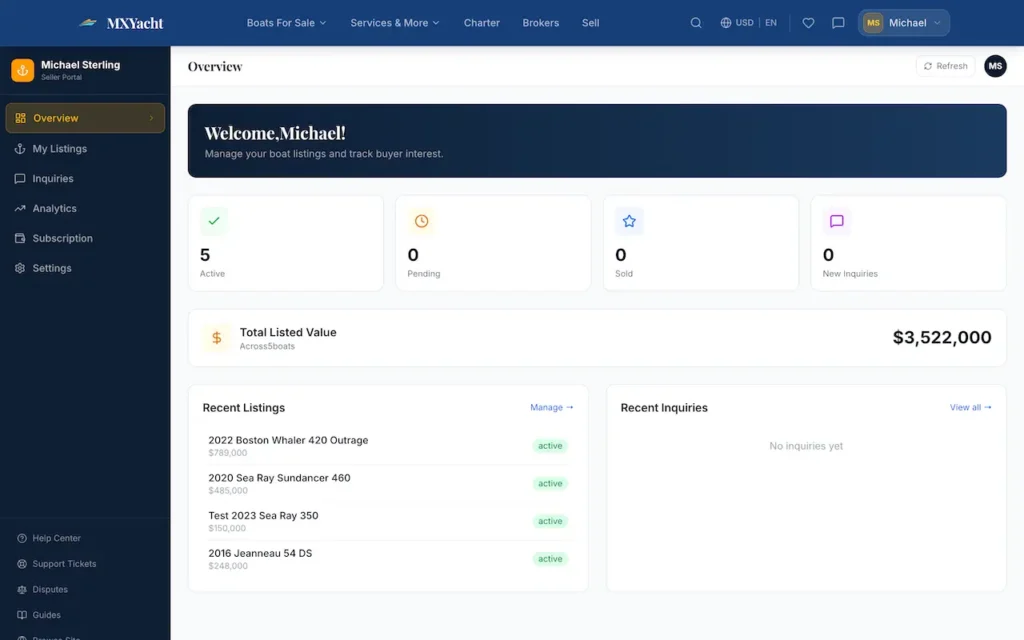Click the dollar sign Total Listed Value icon

(x=216, y=338)
